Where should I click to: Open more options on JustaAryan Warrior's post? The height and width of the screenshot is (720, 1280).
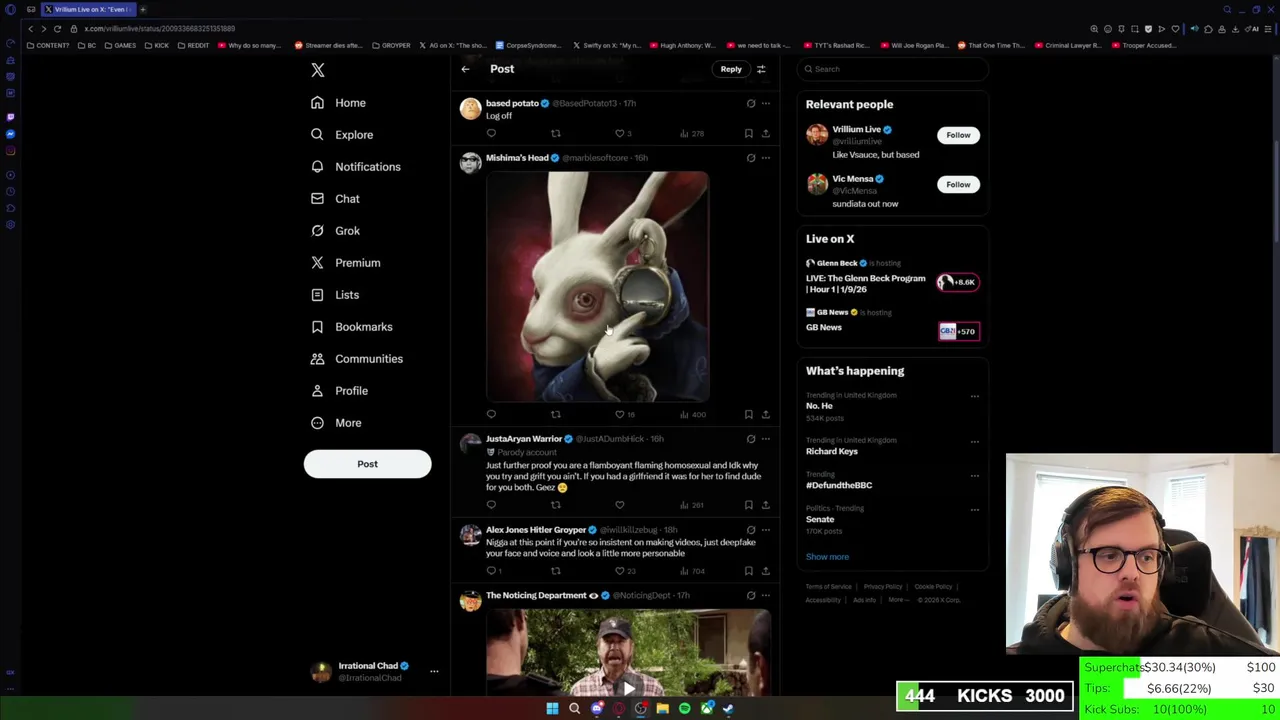tap(766, 439)
